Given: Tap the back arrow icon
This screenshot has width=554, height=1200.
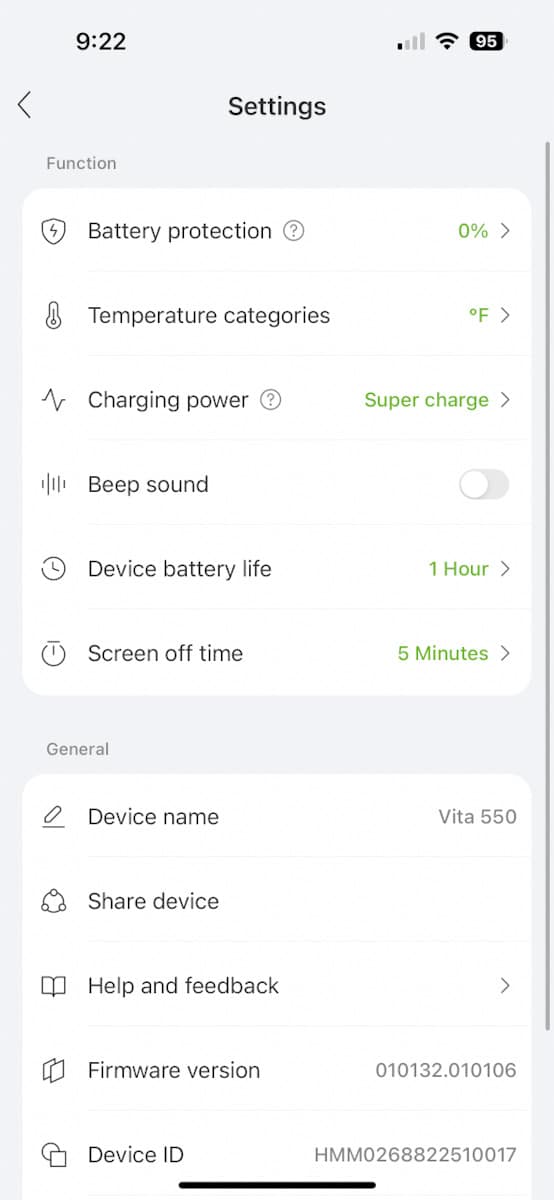Looking at the screenshot, I should coord(25,105).
